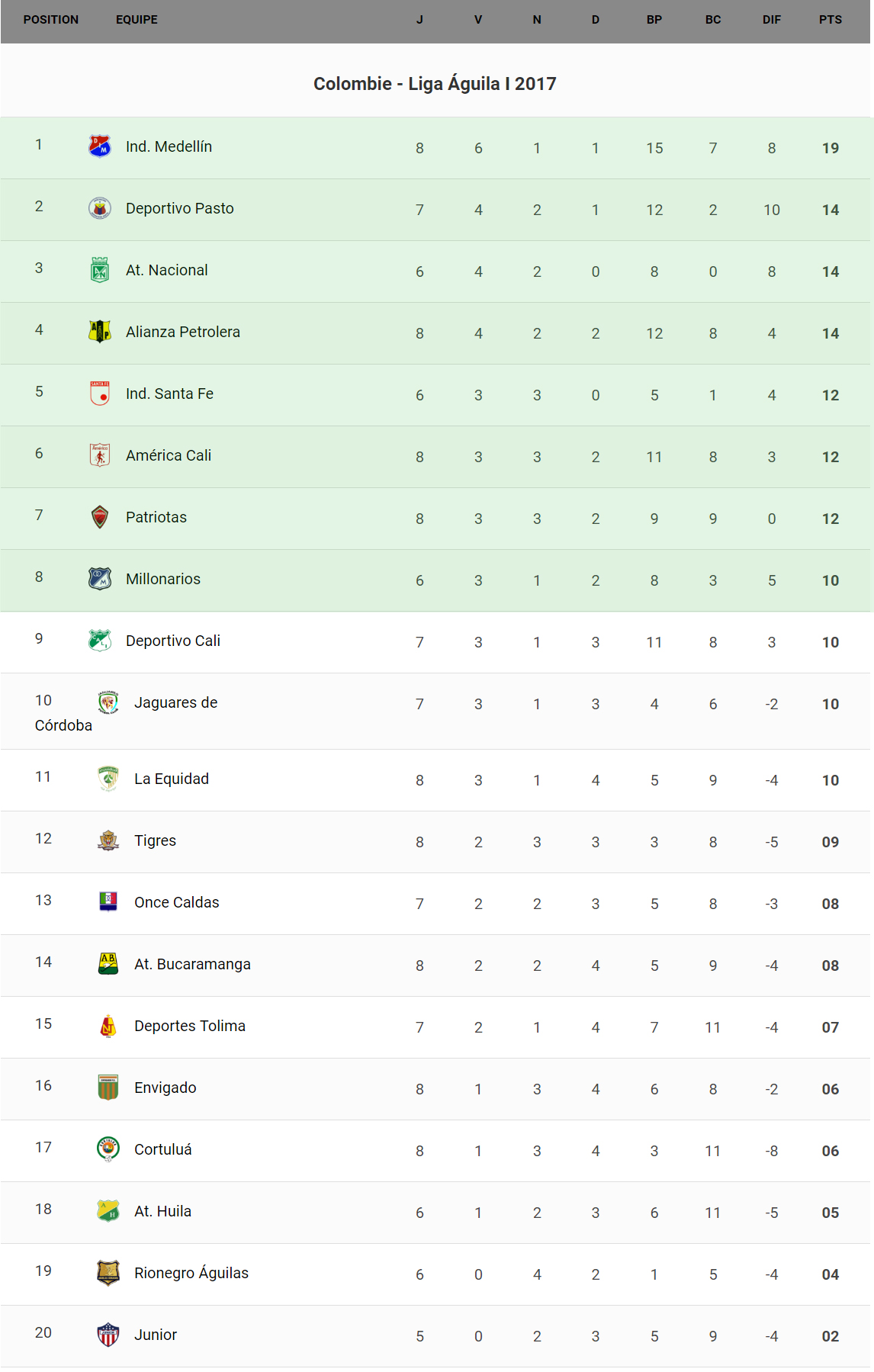
Task: Click the Once Caldas team logo
Action: (x=108, y=901)
